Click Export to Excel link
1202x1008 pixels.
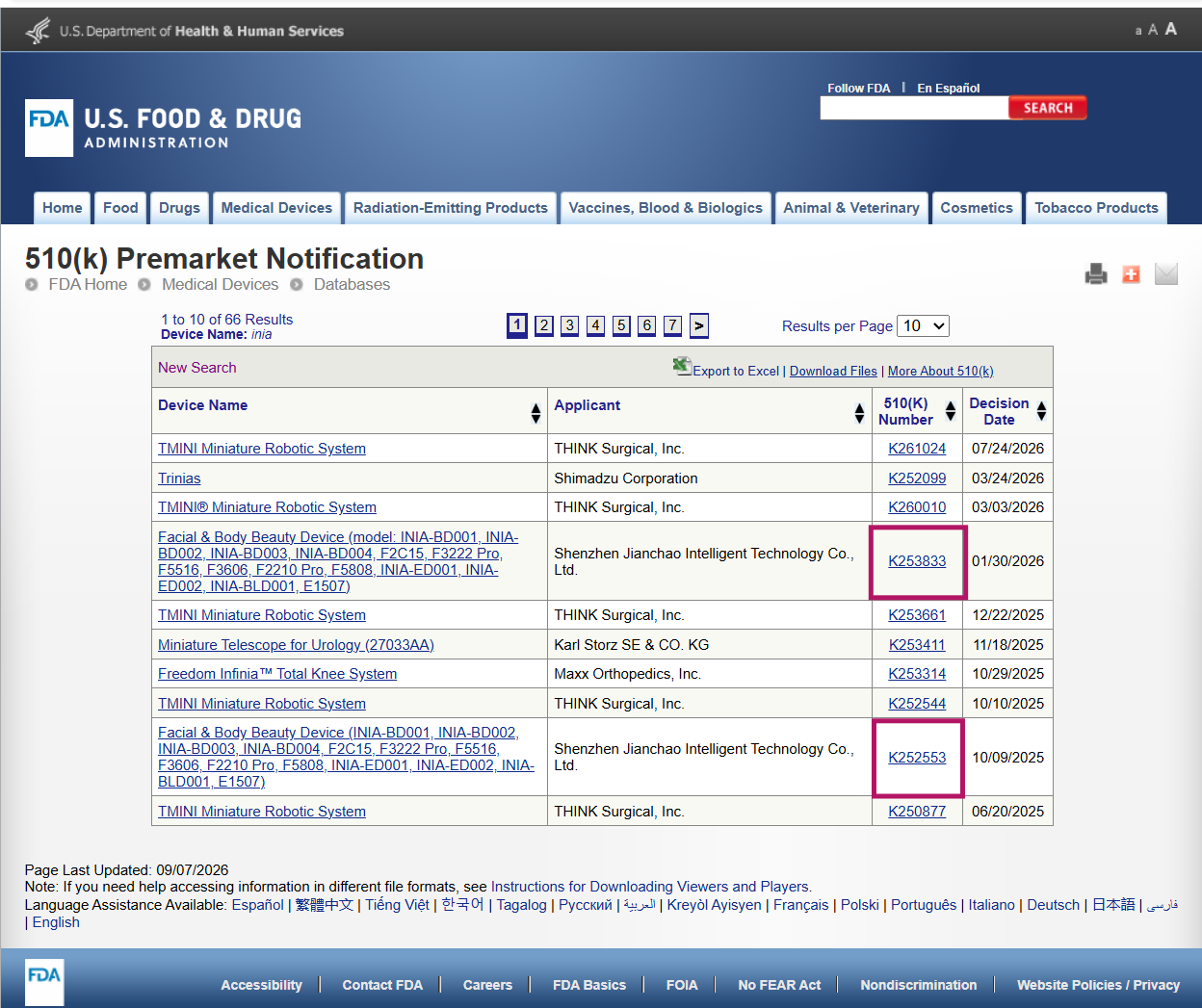[736, 371]
